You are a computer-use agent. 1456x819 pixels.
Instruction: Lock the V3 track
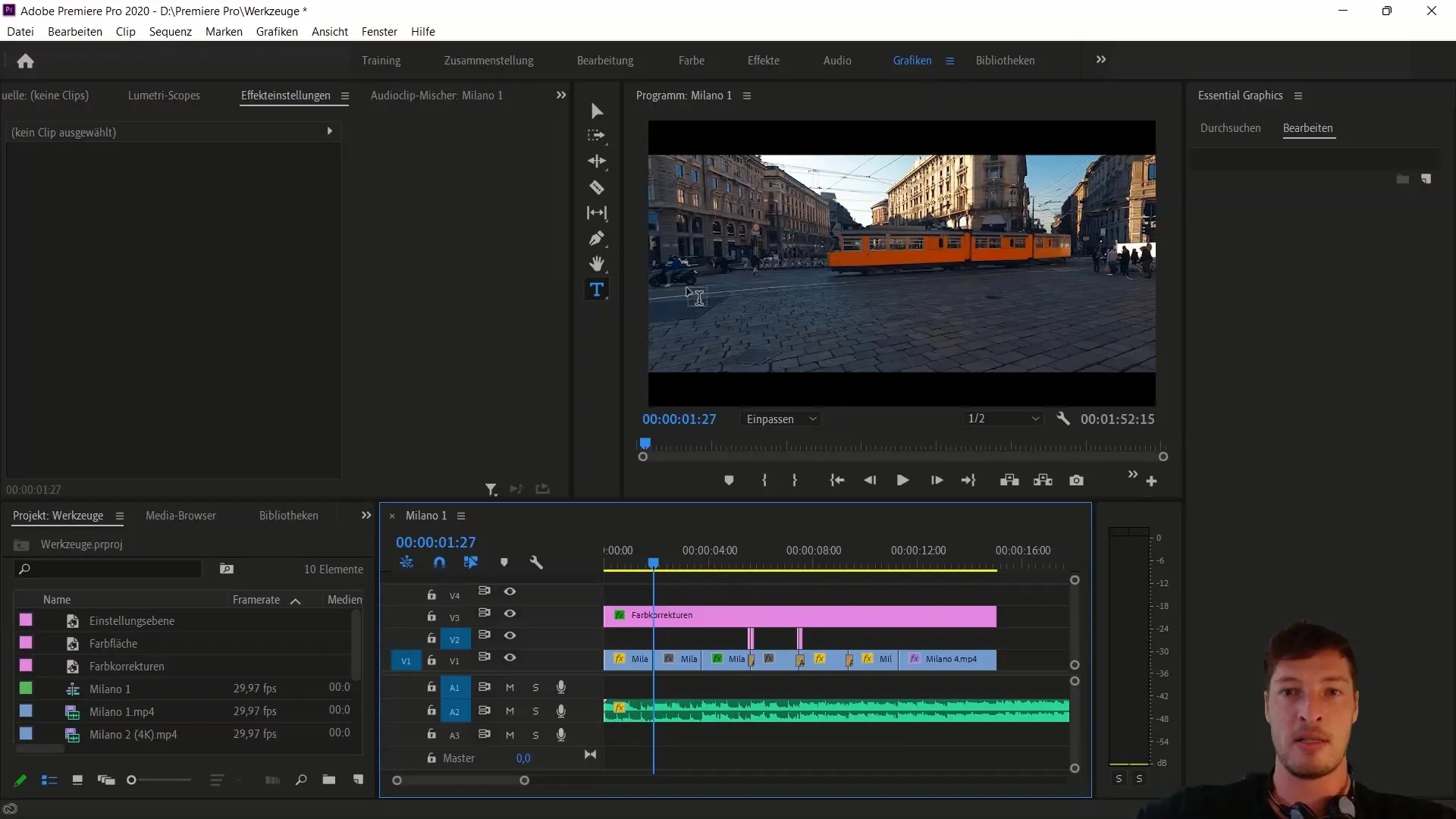click(431, 617)
